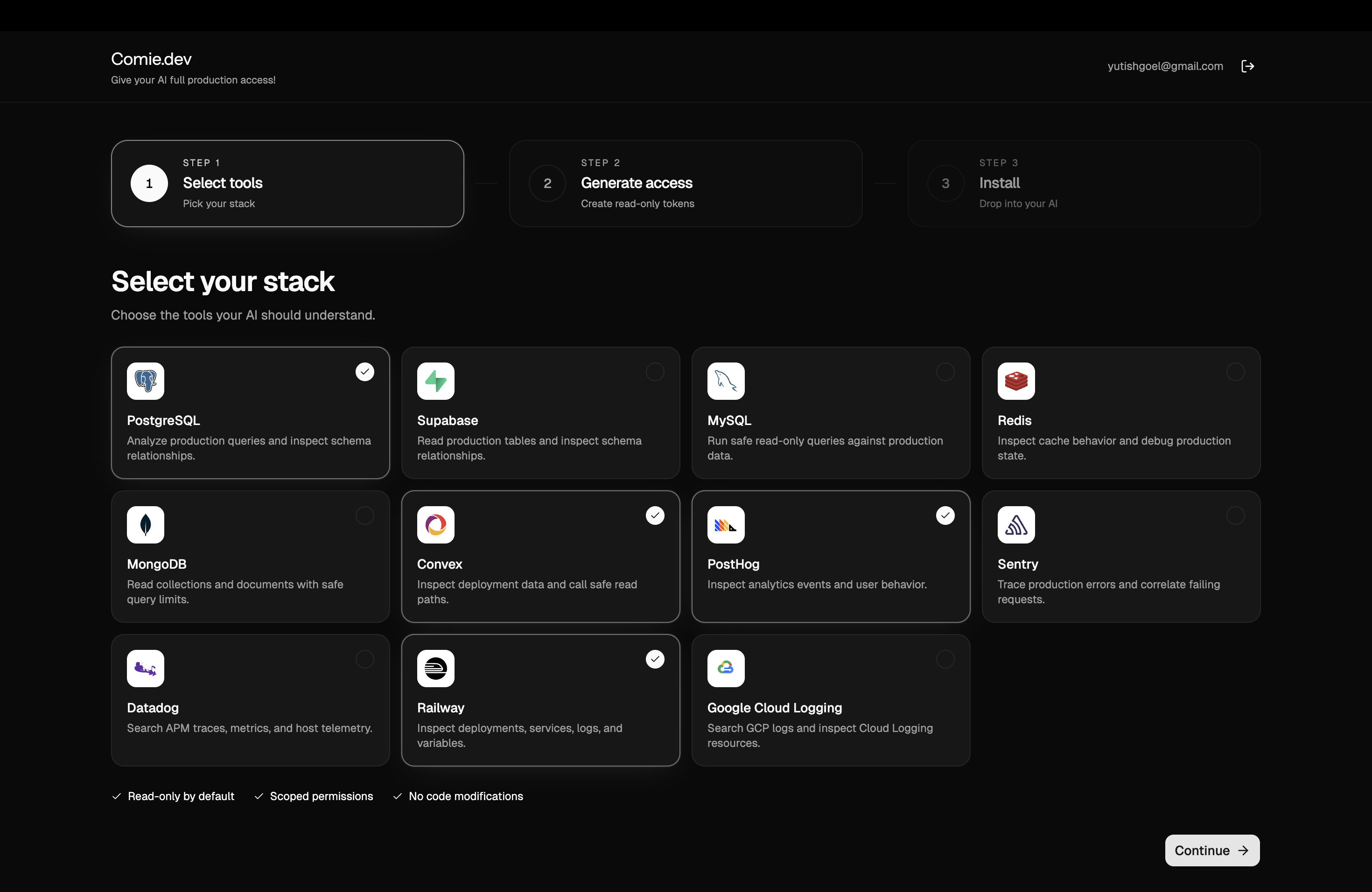Click the sign out icon
The height and width of the screenshot is (892, 1372).
[x=1247, y=66]
